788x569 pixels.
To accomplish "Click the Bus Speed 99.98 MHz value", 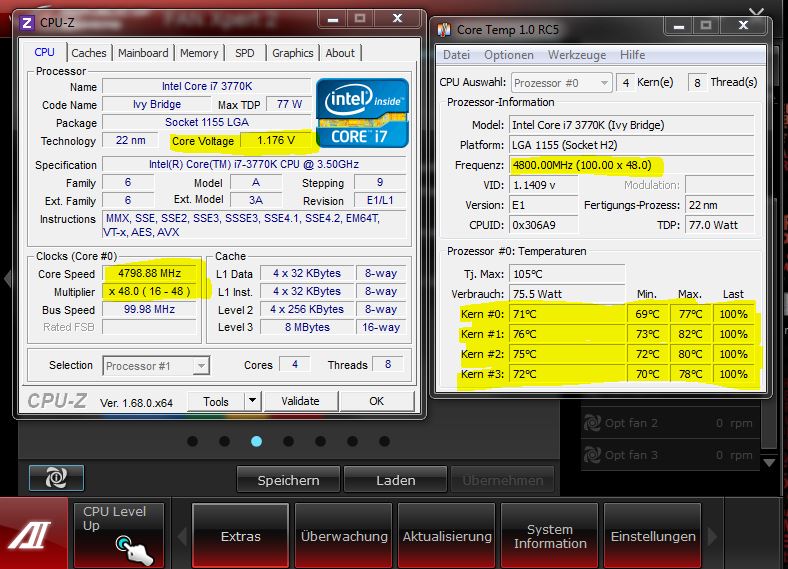I will pyautogui.click(x=149, y=309).
